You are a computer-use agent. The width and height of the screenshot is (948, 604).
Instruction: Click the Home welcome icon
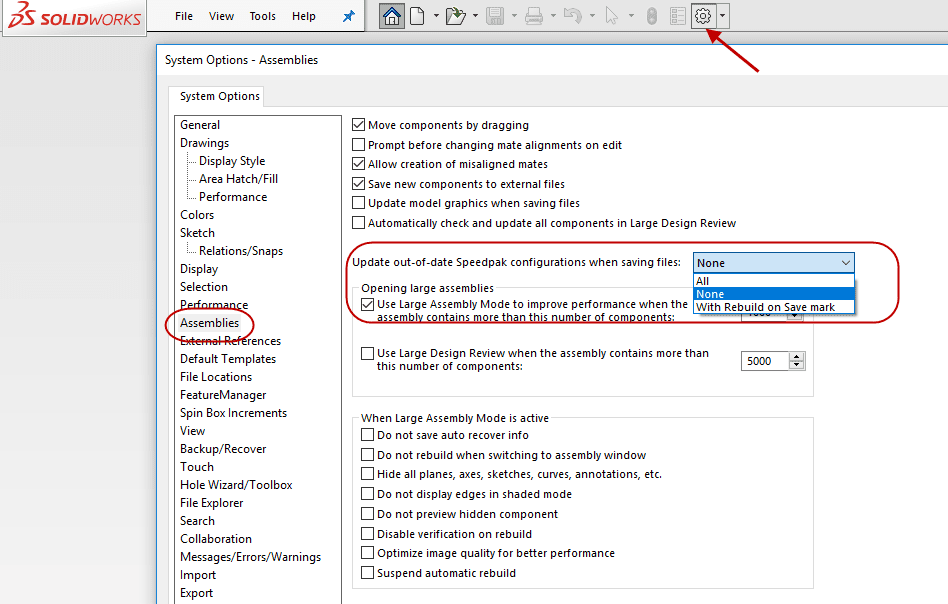(x=392, y=16)
